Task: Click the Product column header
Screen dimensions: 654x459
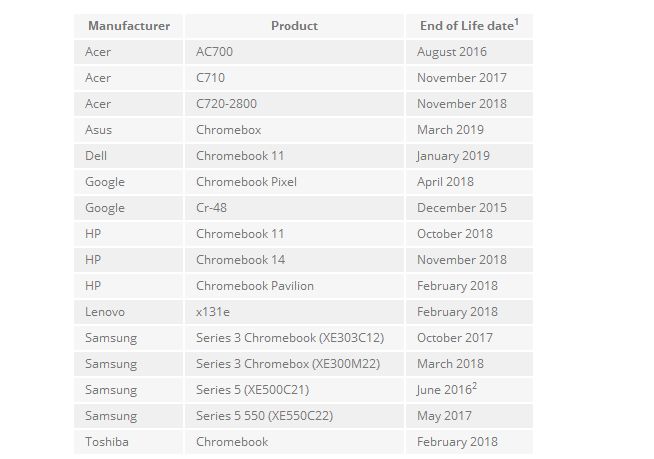Action: (x=294, y=26)
